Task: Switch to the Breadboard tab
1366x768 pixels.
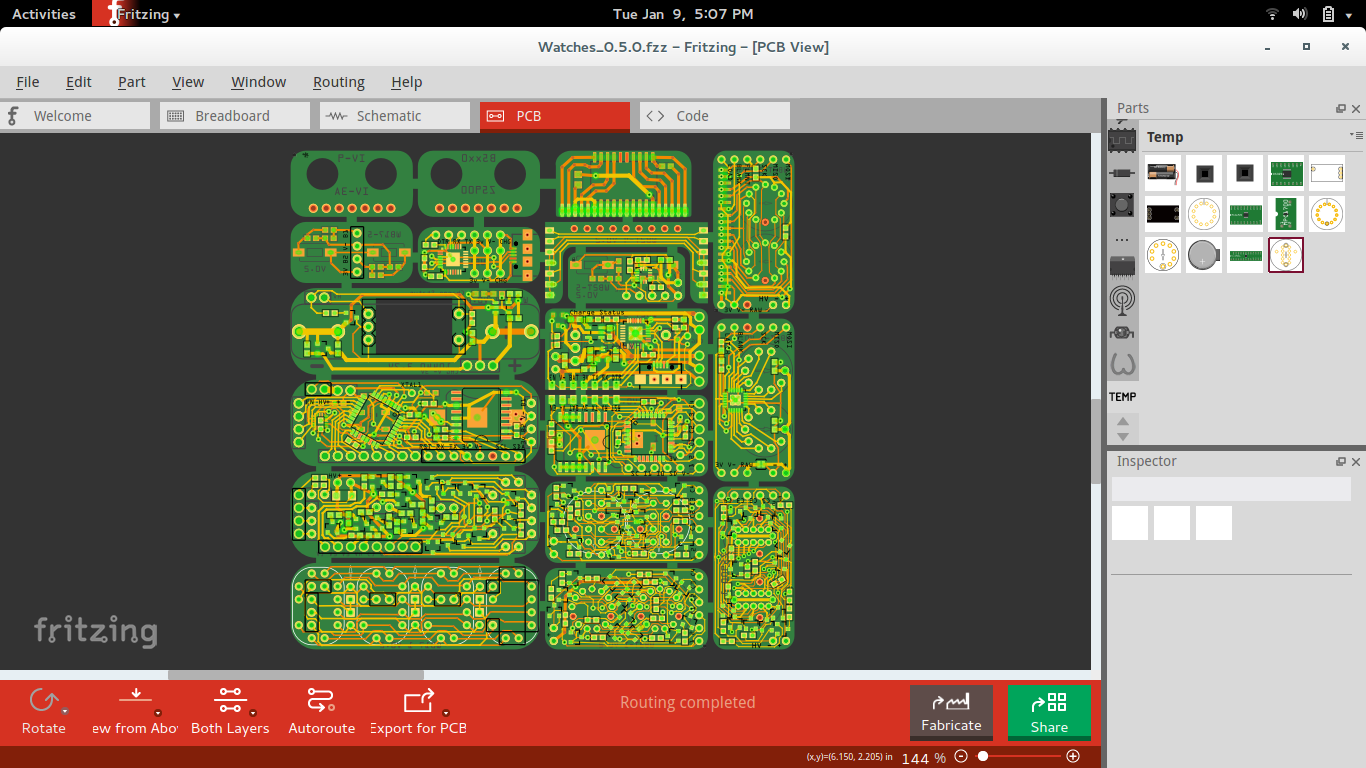Action: point(235,116)
